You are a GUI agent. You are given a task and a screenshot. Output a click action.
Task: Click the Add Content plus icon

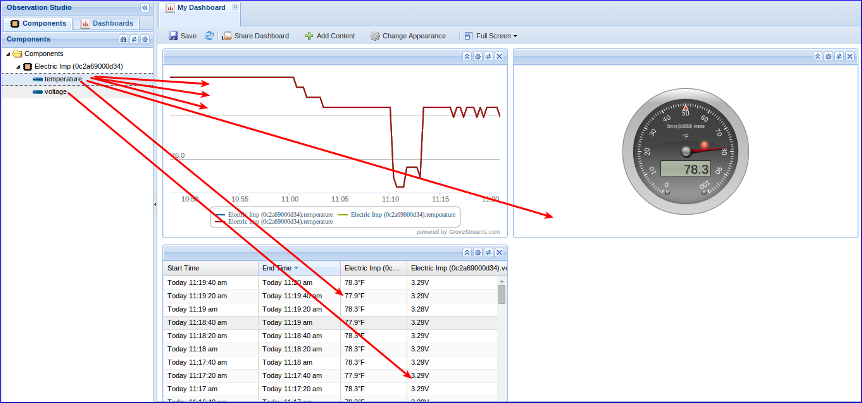pyautogui.click(x=309, y=36)
